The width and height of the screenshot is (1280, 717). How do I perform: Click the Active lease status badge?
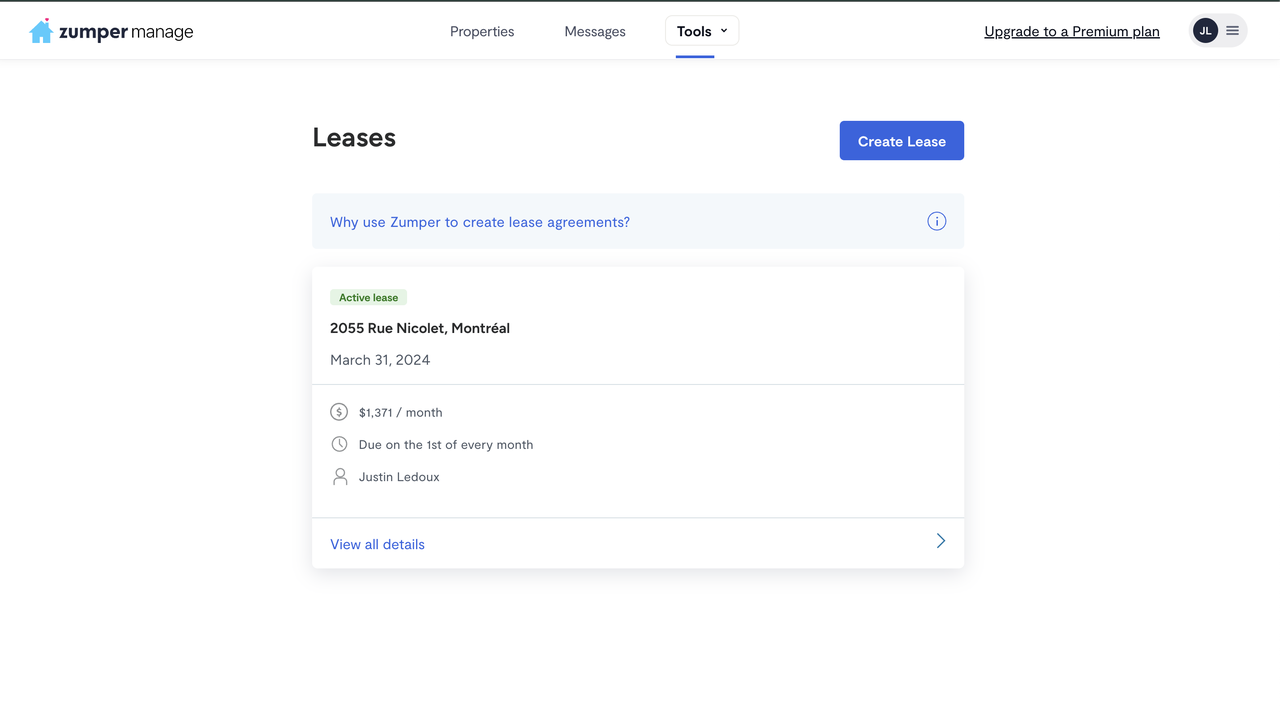(x=368, y=297)
